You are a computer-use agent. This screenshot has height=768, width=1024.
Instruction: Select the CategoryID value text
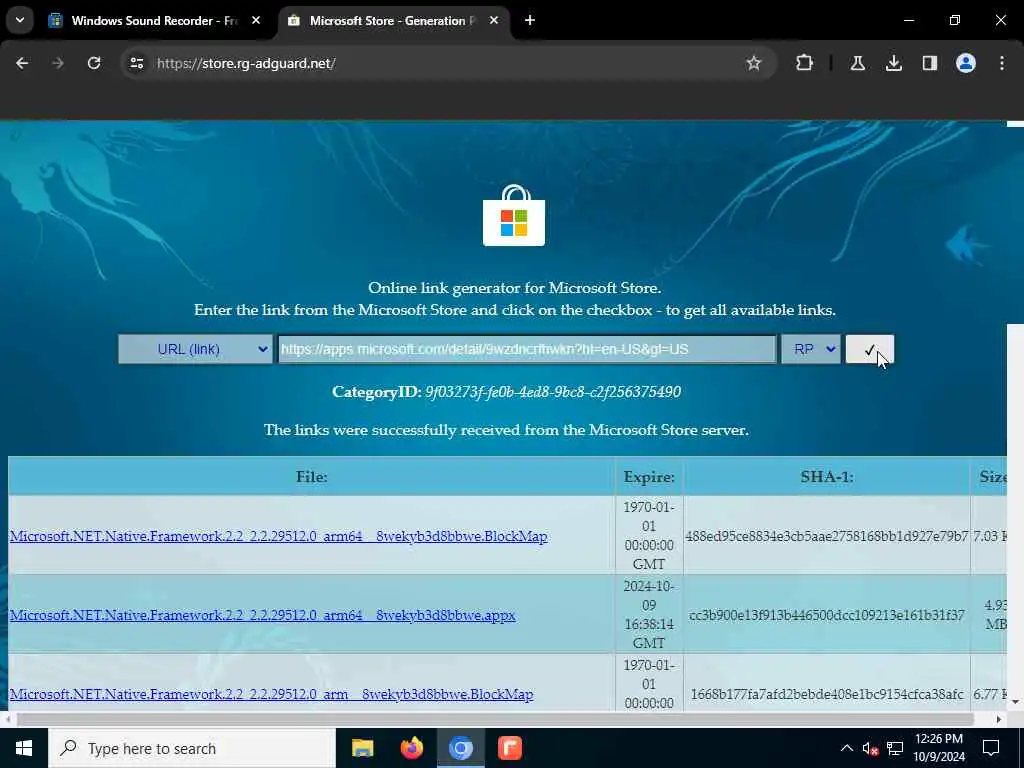point(553,392)
